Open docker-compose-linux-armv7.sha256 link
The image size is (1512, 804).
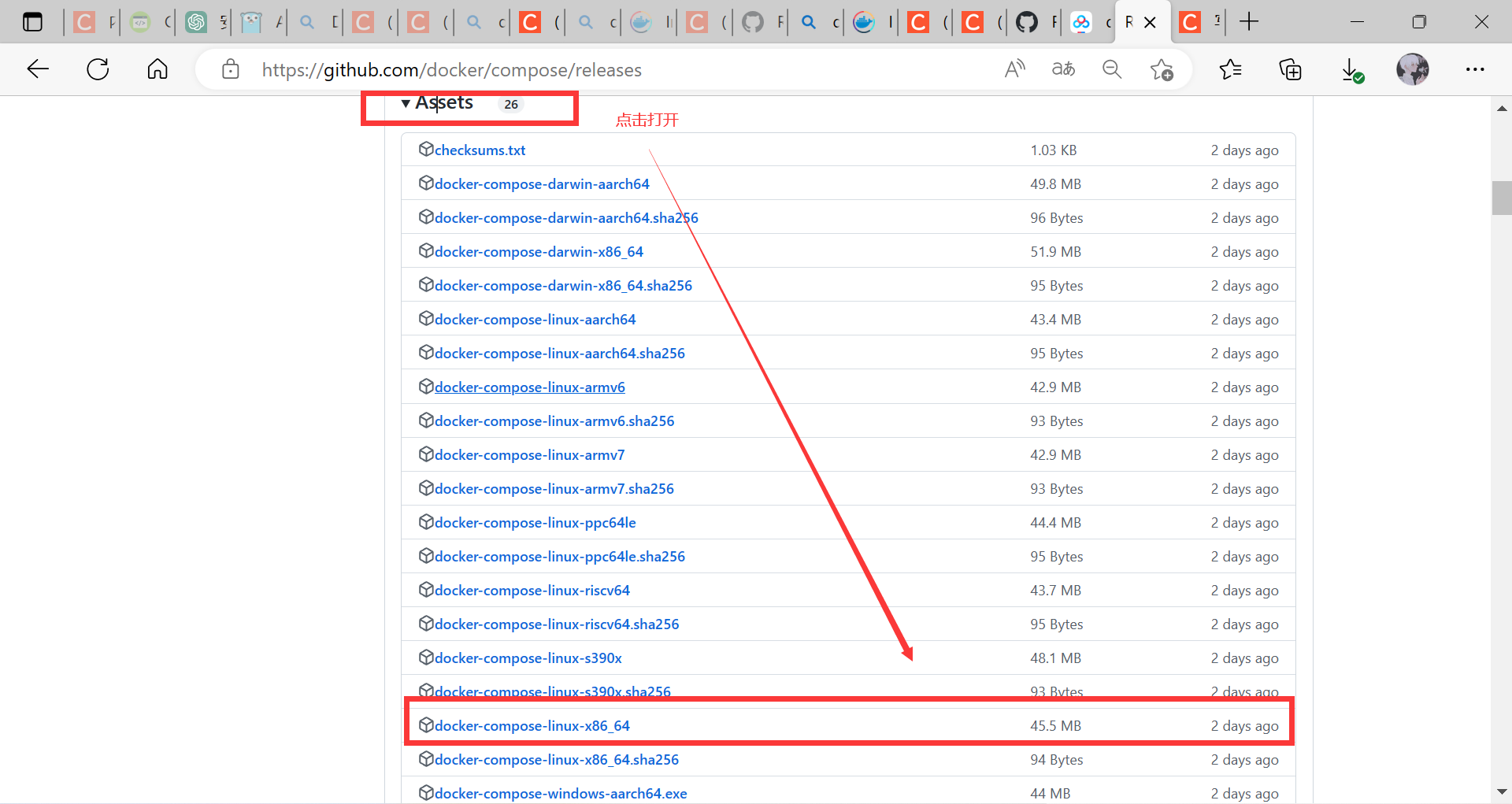[554, 489]
